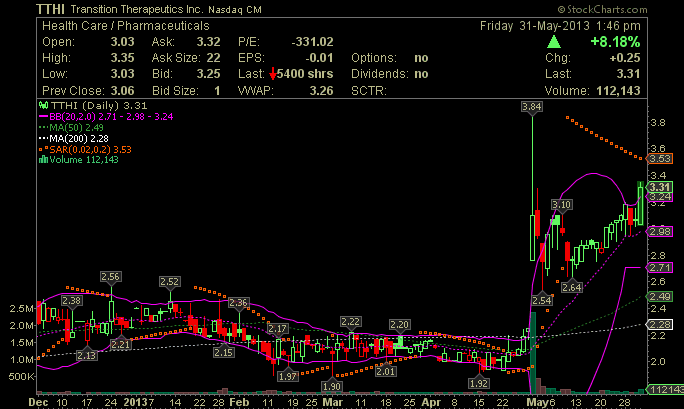Click the Dec date axis label
This screenshot has height=409, width=684.
tap(38, 402)
